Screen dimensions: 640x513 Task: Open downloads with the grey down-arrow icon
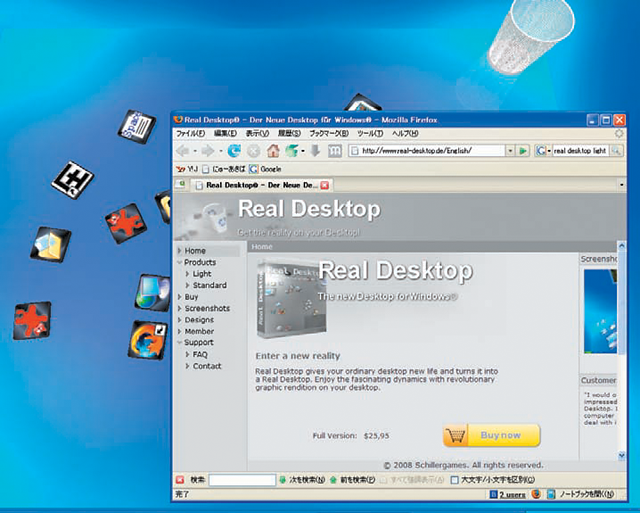(x=315, y=151)
